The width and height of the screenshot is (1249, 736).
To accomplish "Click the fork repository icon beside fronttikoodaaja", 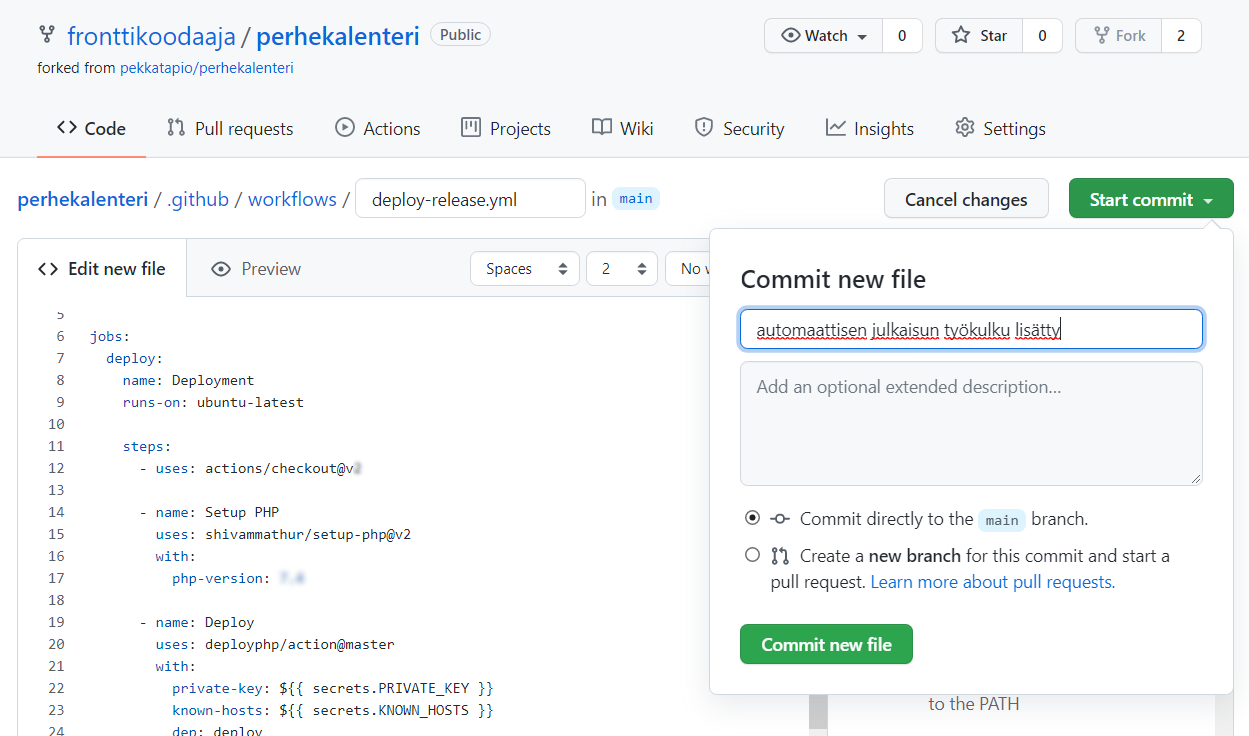I will [x=46, y=35].
